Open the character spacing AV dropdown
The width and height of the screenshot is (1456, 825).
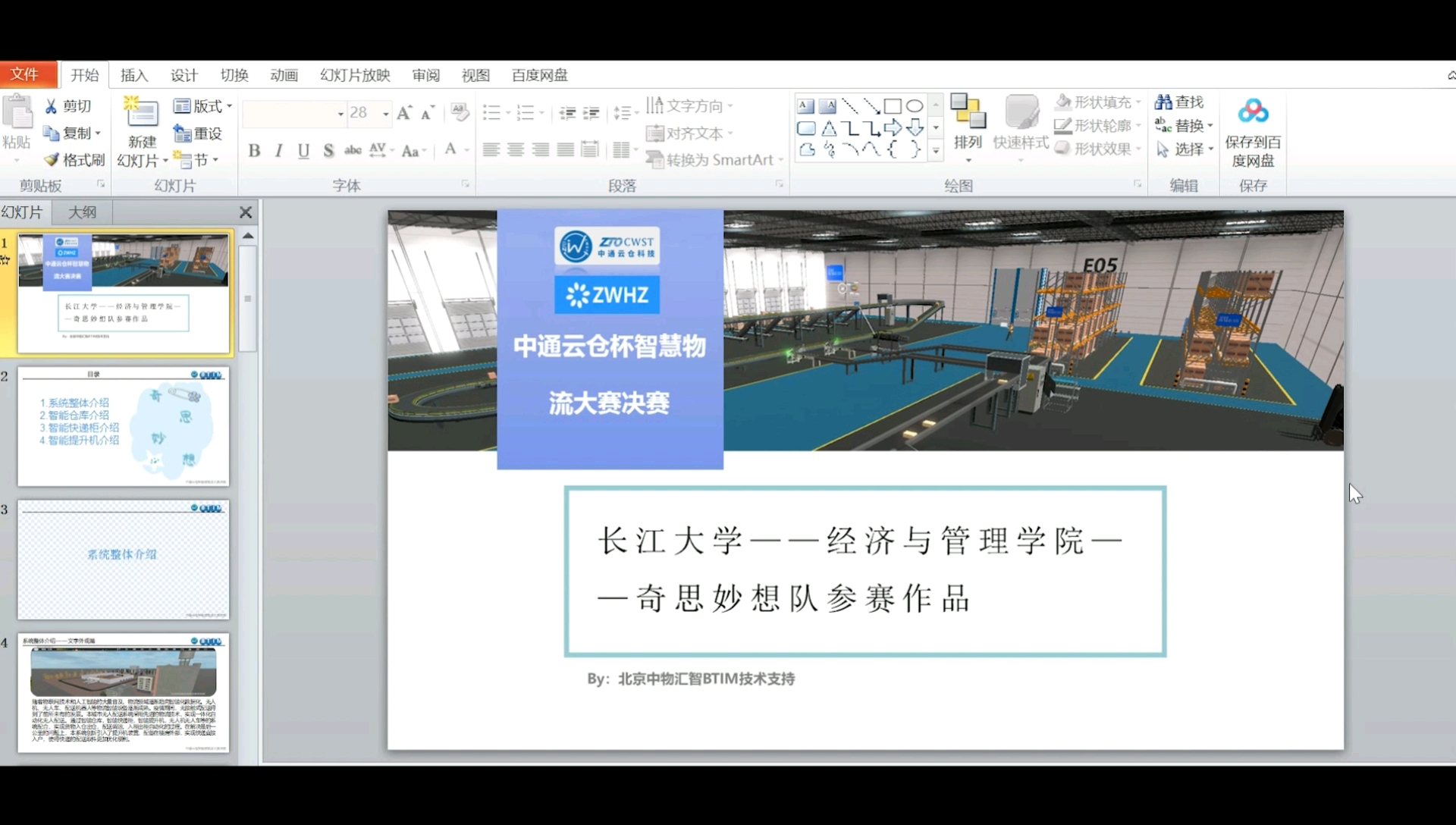pos(381,150)
